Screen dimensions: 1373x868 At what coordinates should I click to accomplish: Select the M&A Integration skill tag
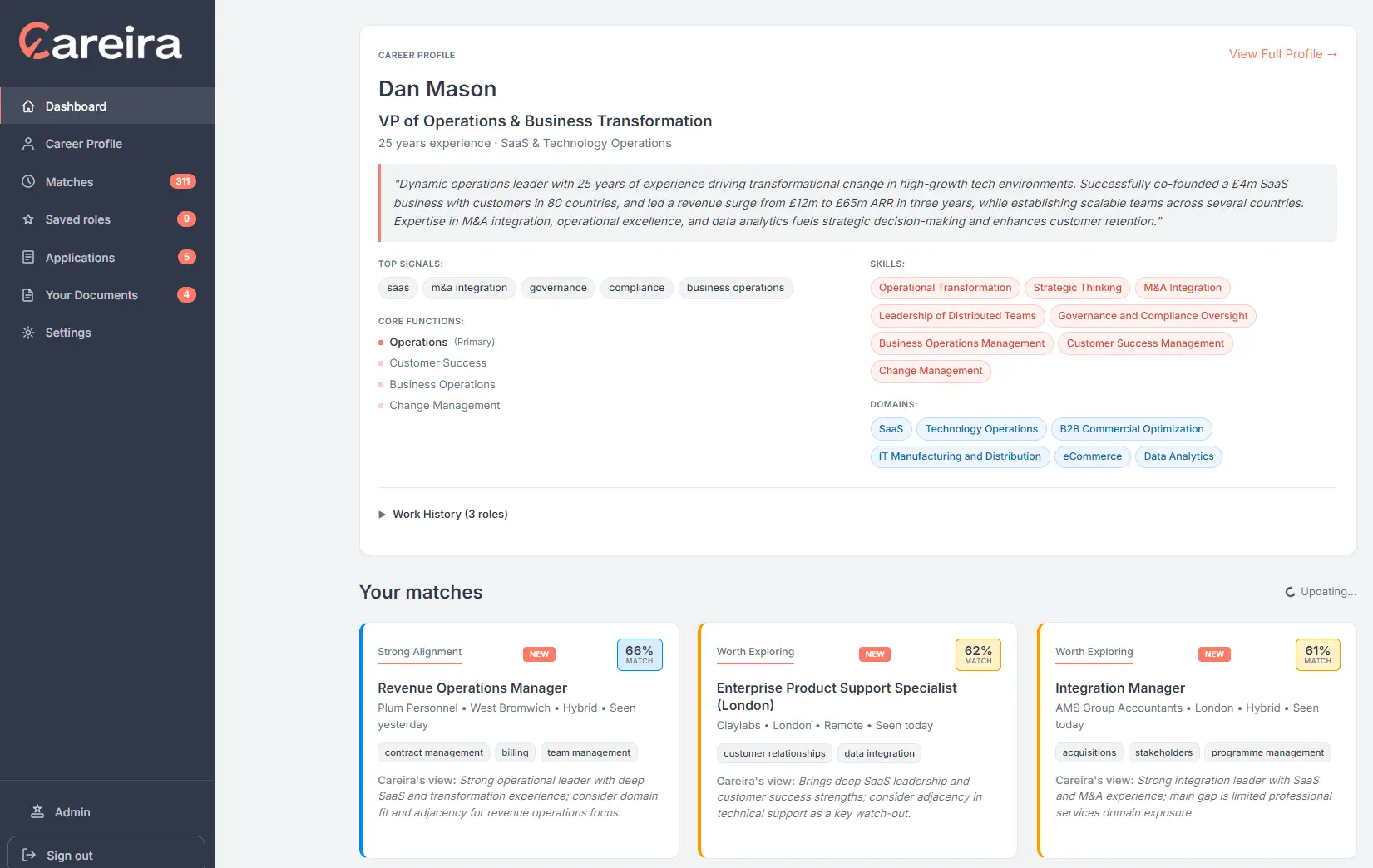tap(1182, 288)
